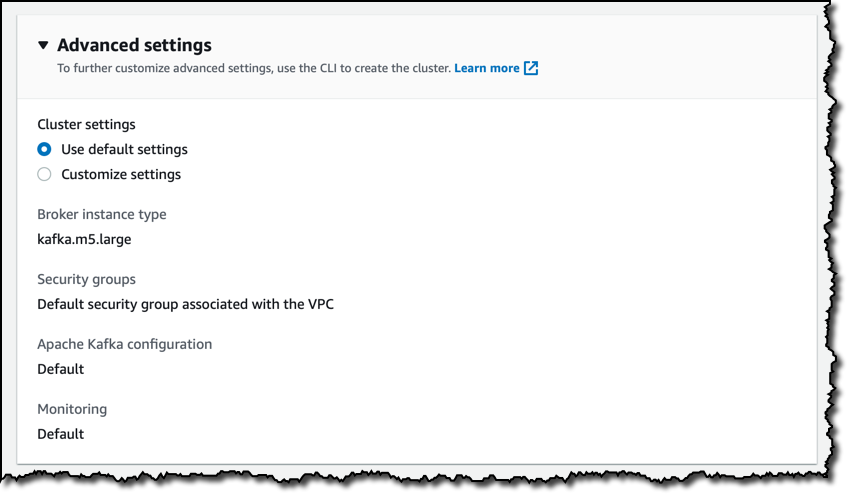847x494 pixels.
Task: Open the Learn more link
Action: (x=487, y=68)
